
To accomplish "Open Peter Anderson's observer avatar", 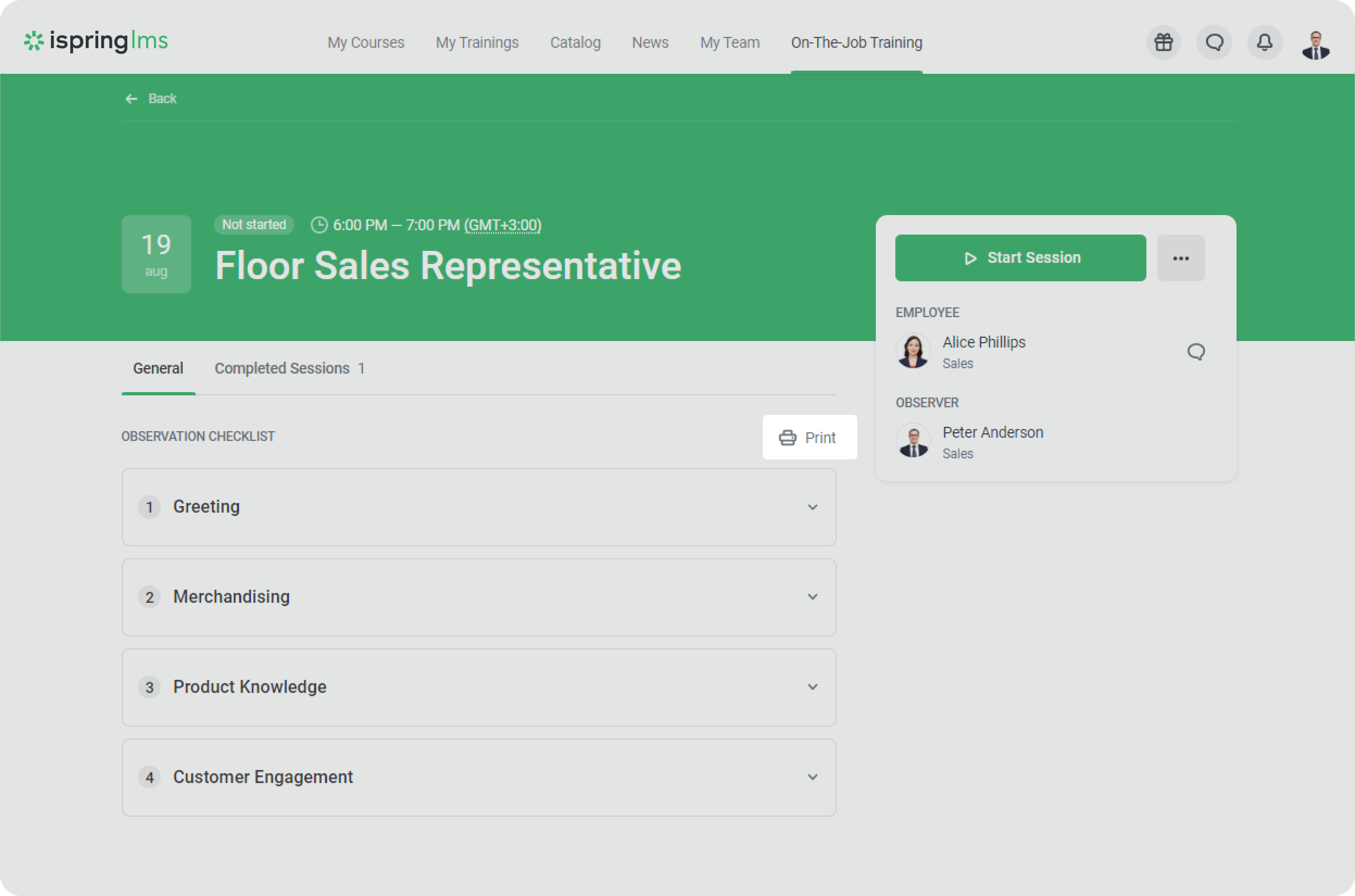I will point(913,441).
